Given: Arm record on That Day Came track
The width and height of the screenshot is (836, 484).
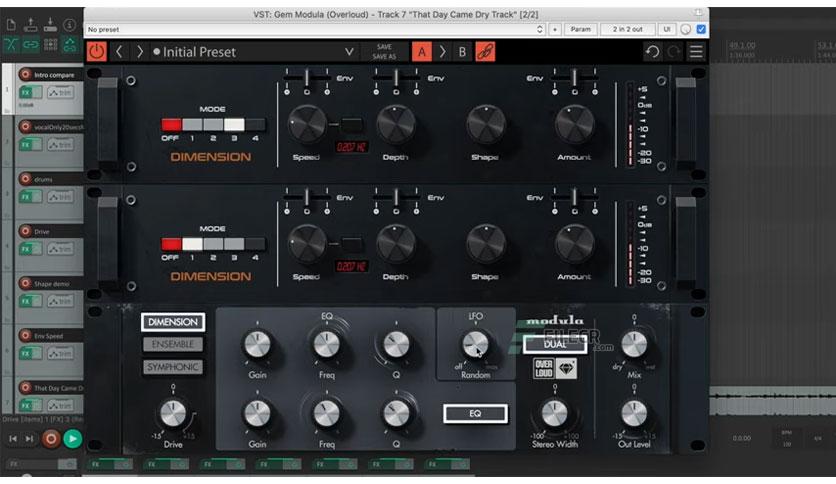Looking at the screenshot, I should click(x=25, y=388).
